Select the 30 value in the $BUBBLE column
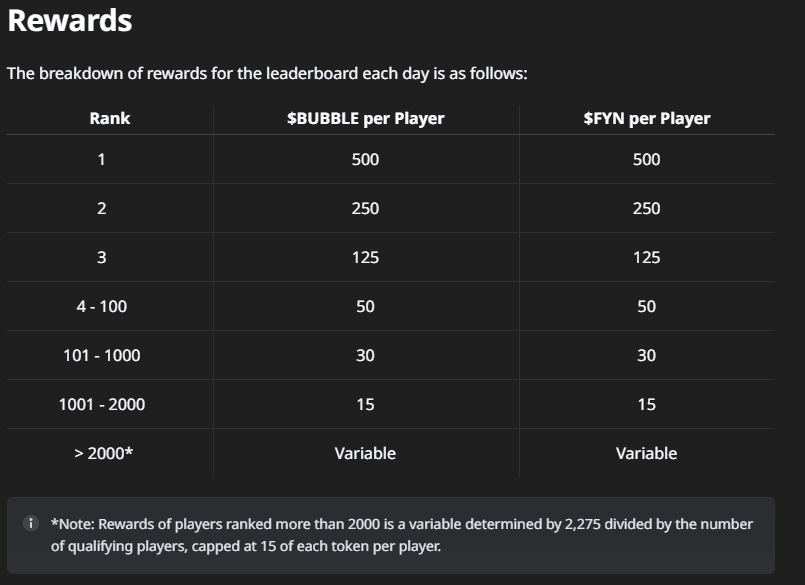This screenshot has height=585, width=805. (x=365, y=355)
